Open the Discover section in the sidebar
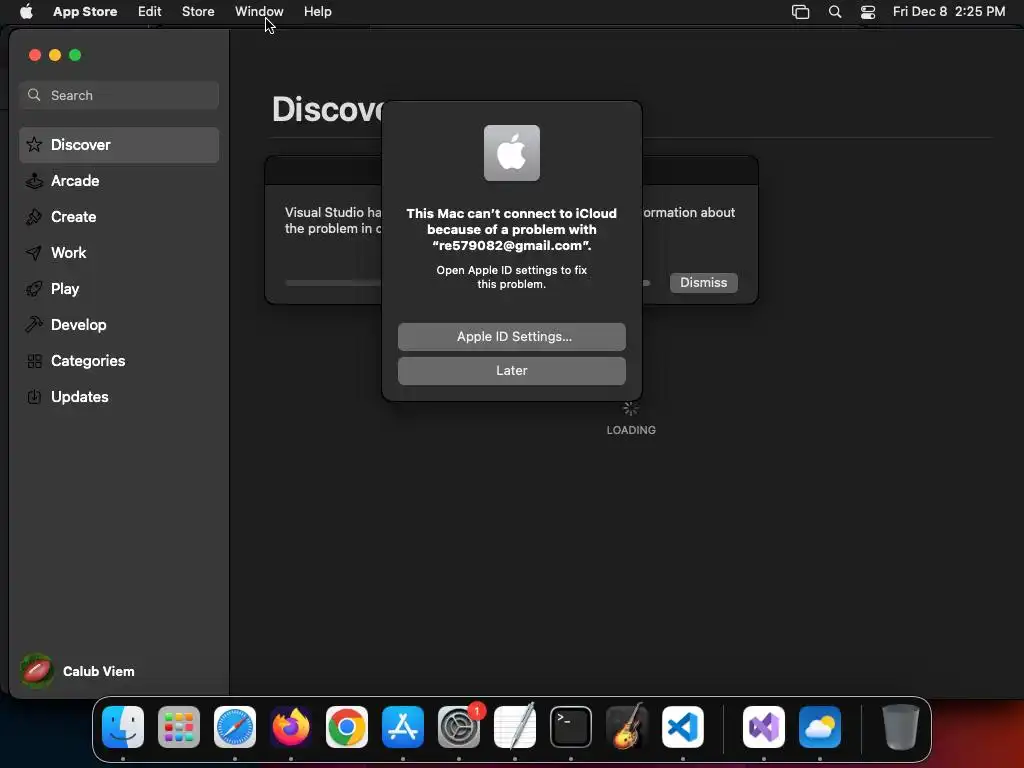The width and height of the screenshot is (1024, 768). point(119,145)
